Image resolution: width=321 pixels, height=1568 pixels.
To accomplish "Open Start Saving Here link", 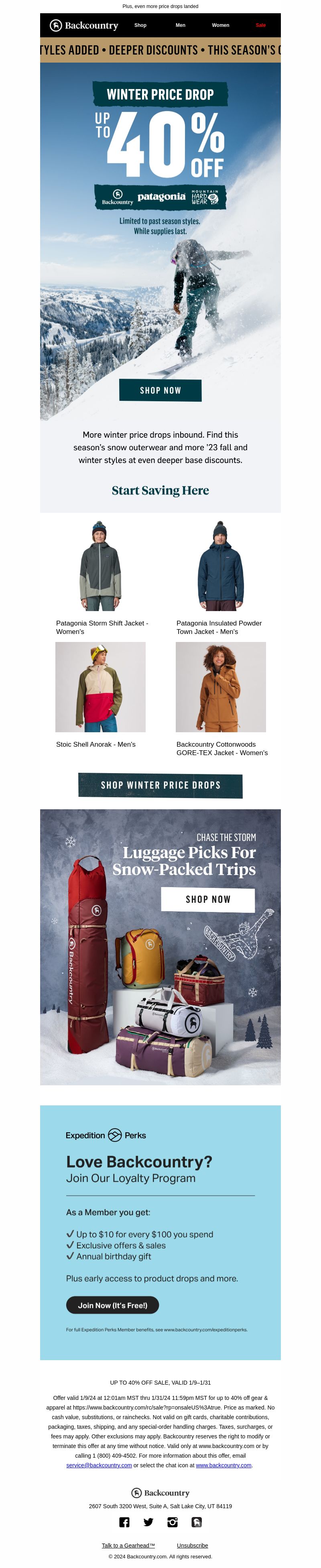I will (x=160, y=491).
